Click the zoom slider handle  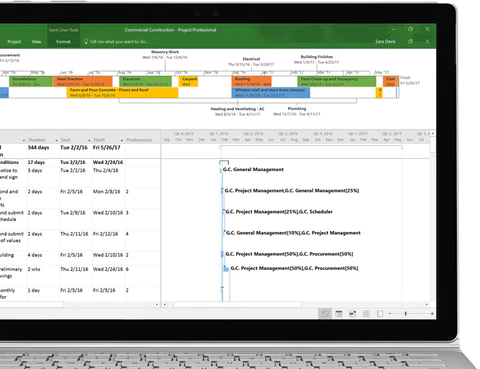coord(406,314)
